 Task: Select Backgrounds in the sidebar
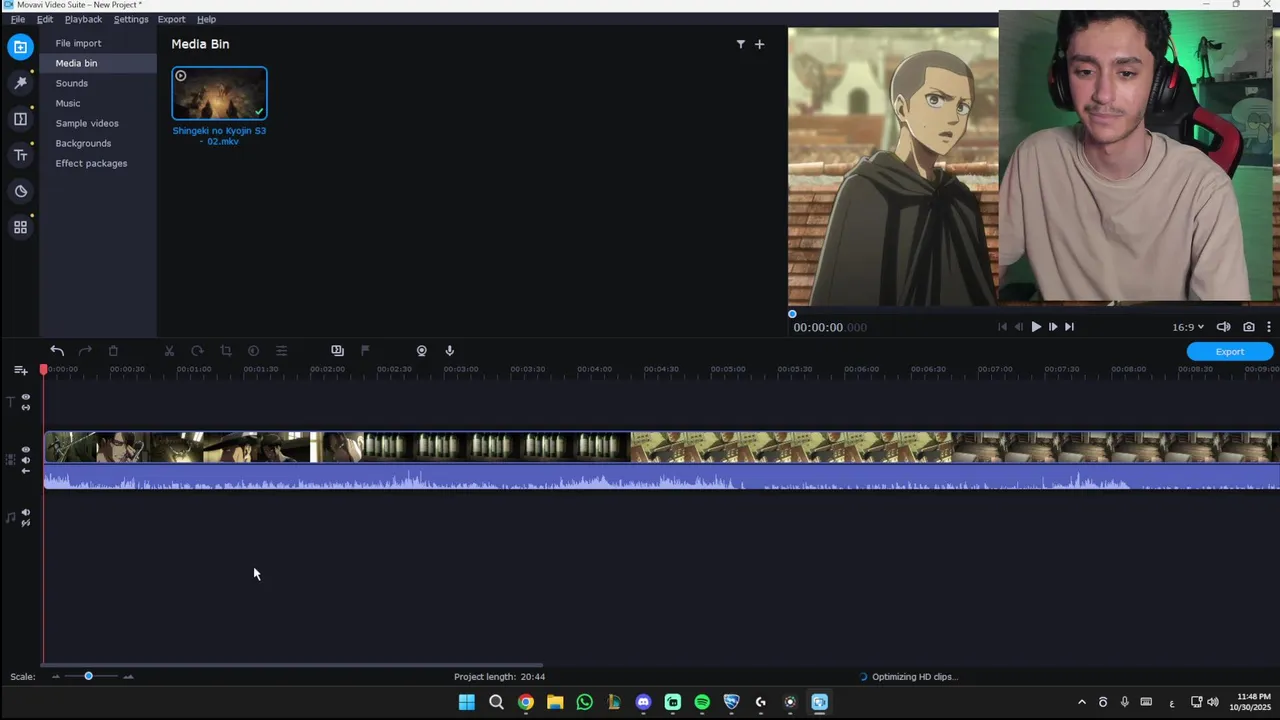98,143
